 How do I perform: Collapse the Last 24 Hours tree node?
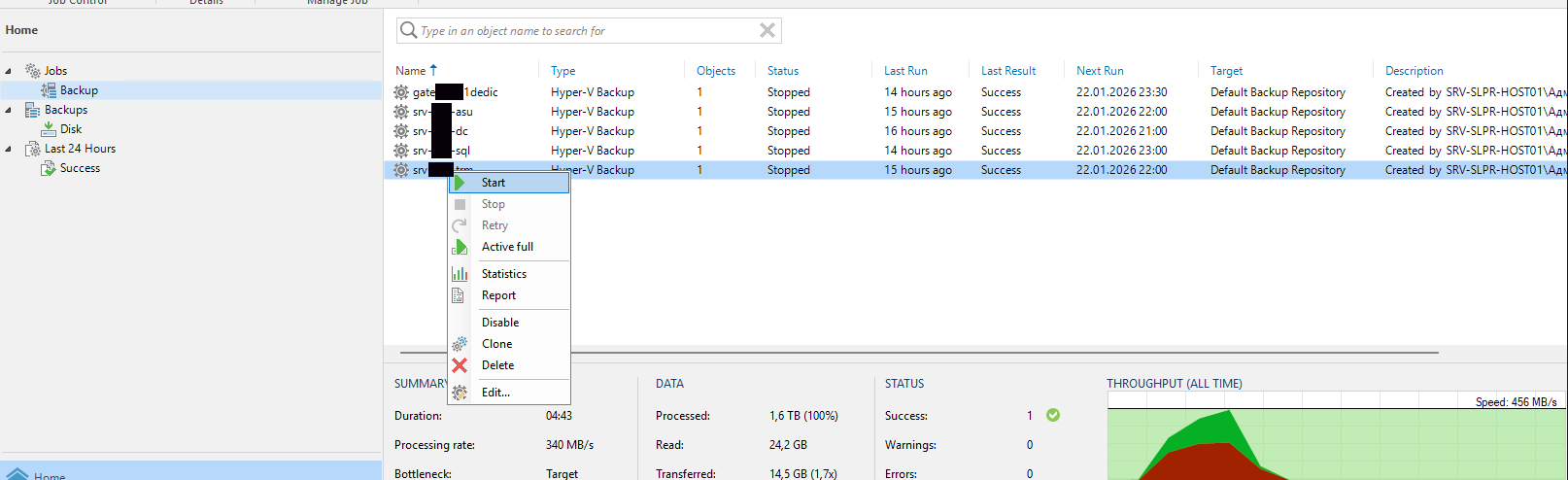point(9,149)
